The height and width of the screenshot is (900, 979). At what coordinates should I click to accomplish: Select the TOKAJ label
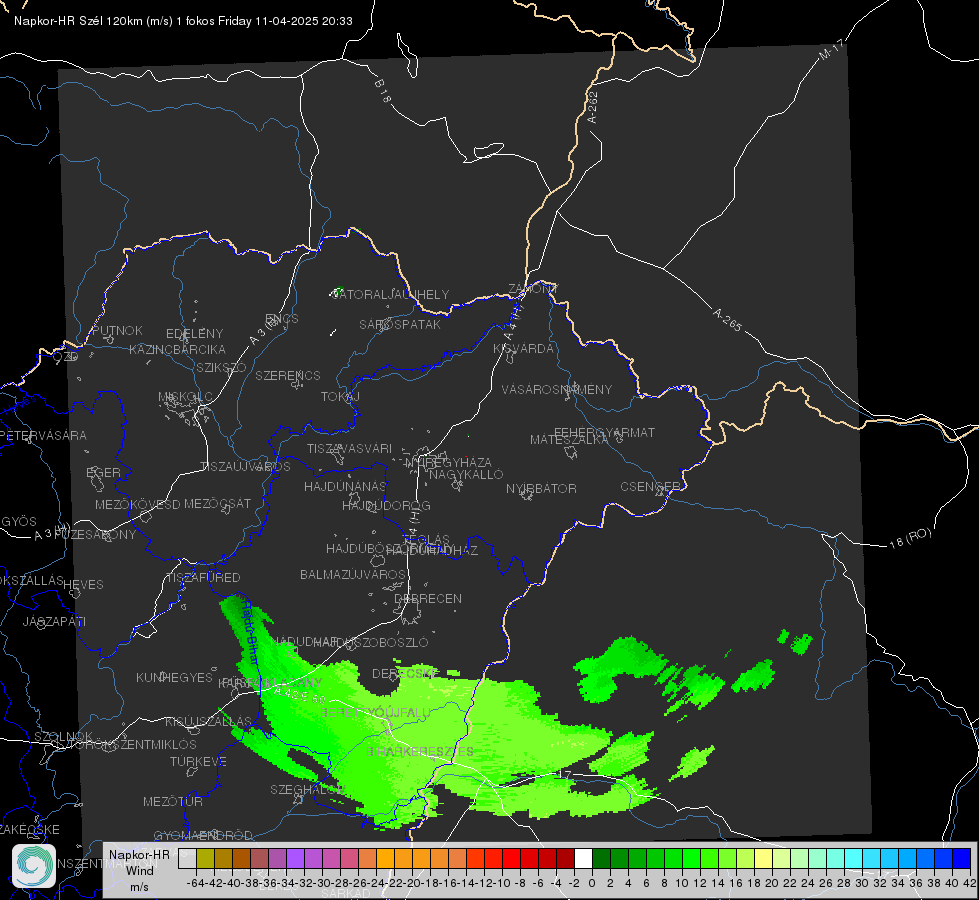pyautogui.click(x=340, y=397)
